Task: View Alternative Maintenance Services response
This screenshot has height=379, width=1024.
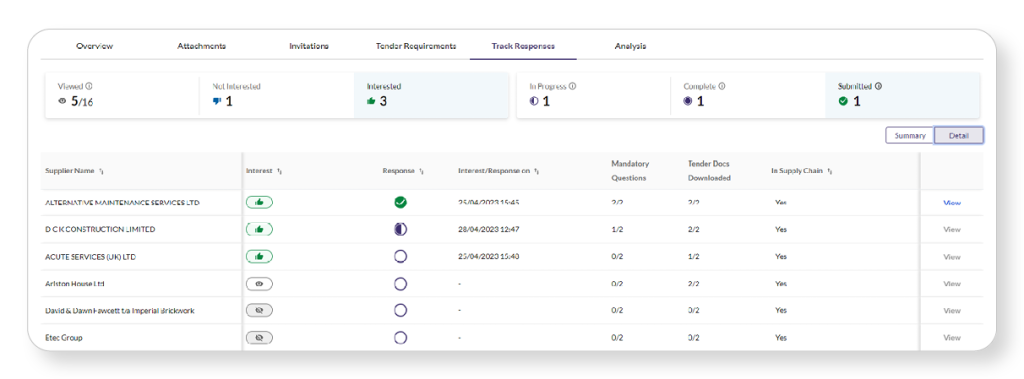Action: coord(952,203)
